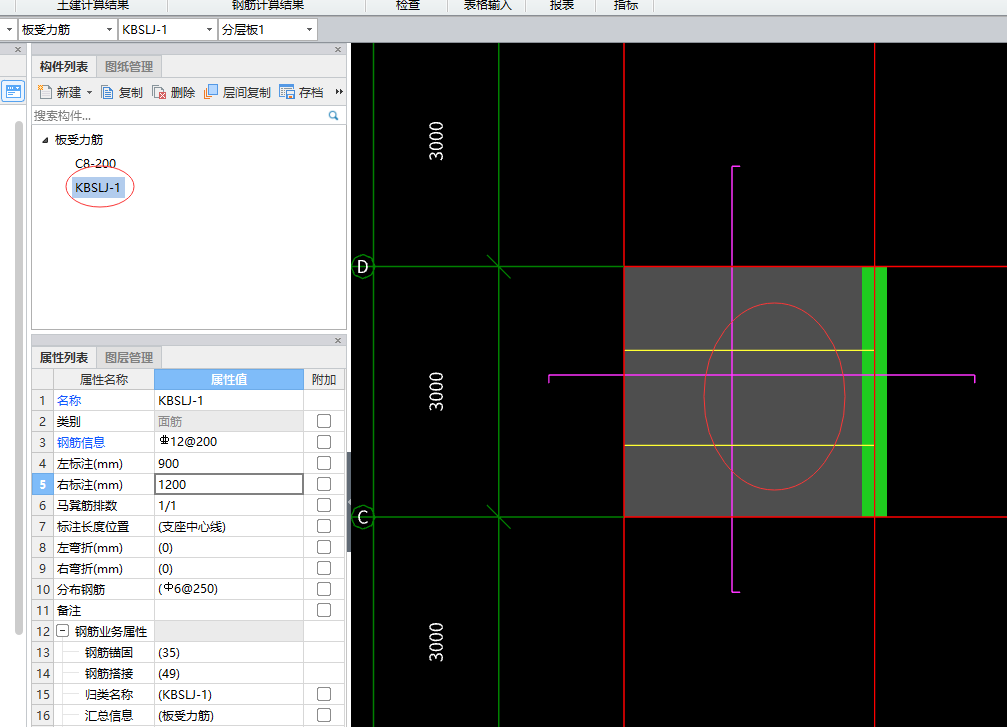Click the 左标注 value 900
The height and width of the screenshot is (727, 1007).
click(229, 463)
